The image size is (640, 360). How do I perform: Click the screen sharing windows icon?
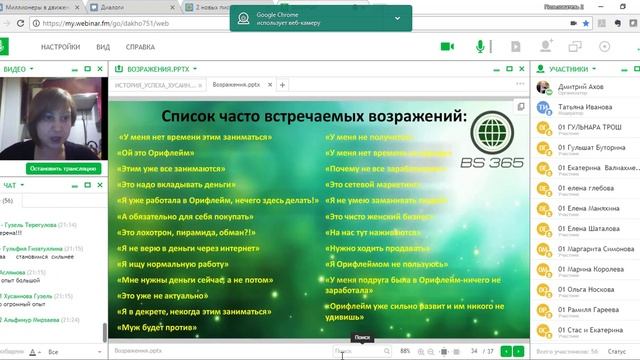pos(575,47)
